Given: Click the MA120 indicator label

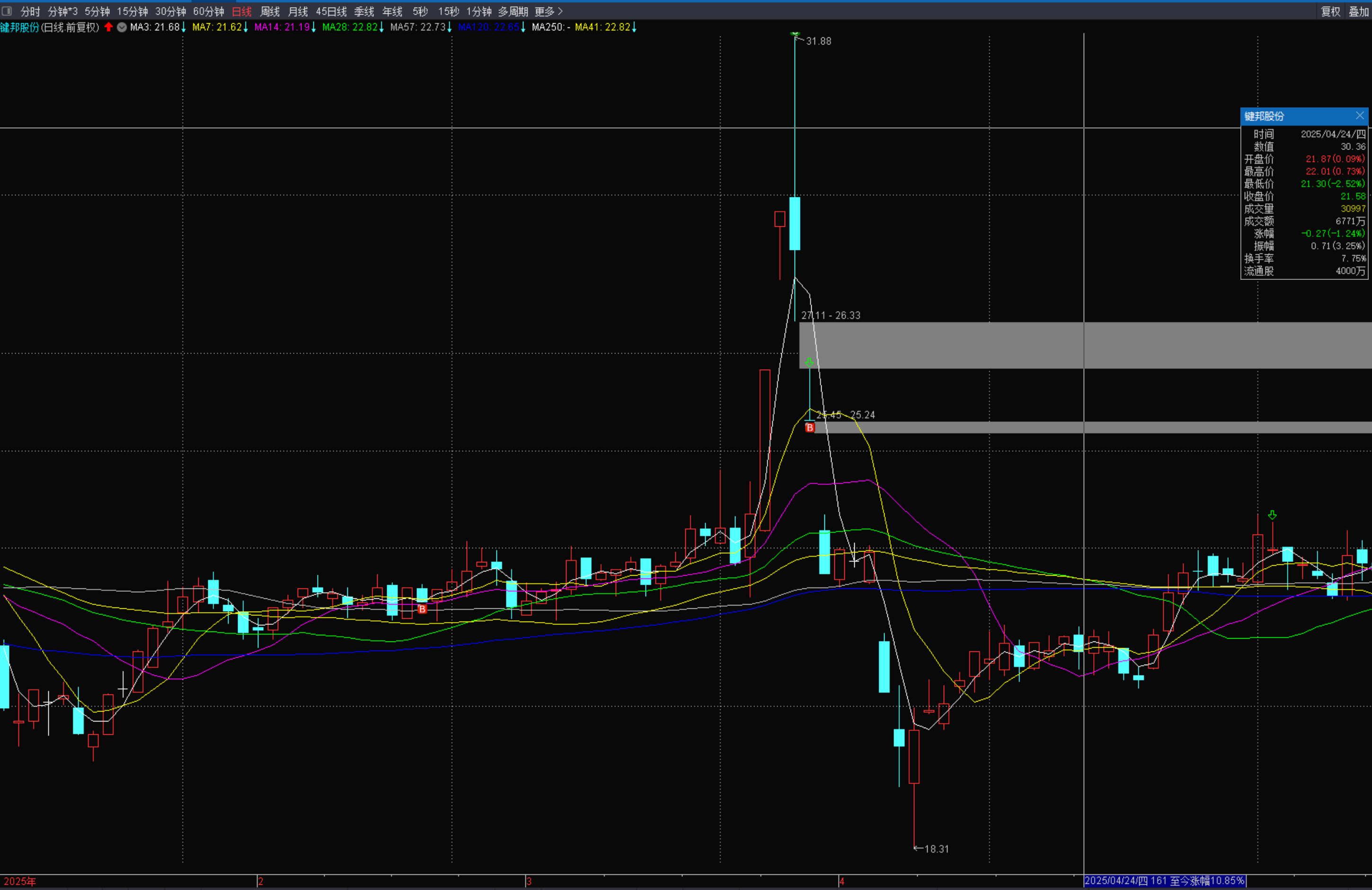Looking at the screenshot, I should [488, 27].
